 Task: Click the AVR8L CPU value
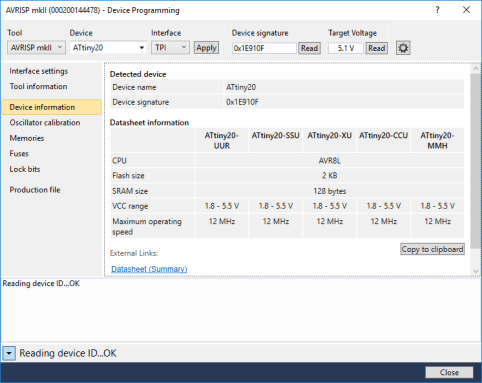pos(330,161)
